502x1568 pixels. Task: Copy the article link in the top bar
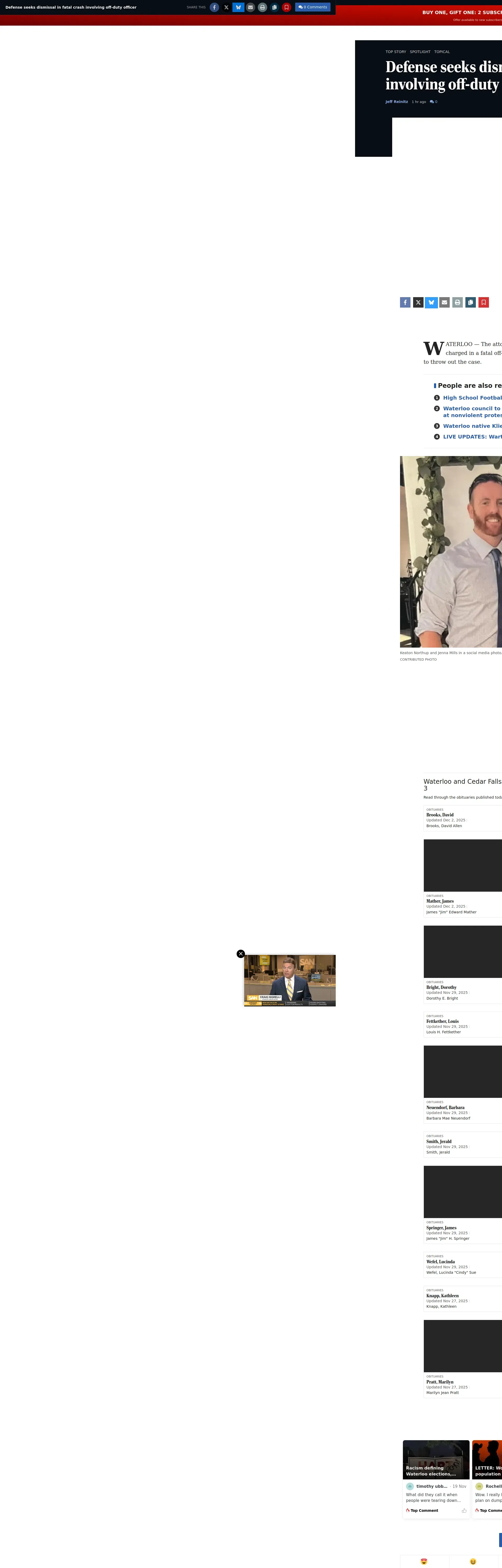(274, 7)
